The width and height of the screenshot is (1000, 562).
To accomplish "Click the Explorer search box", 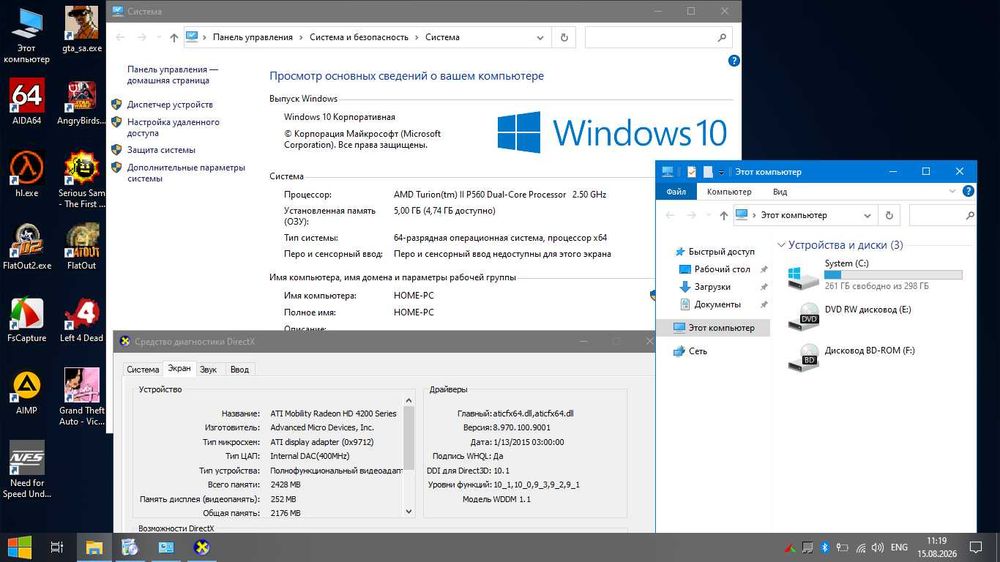I will coord(942,216).
